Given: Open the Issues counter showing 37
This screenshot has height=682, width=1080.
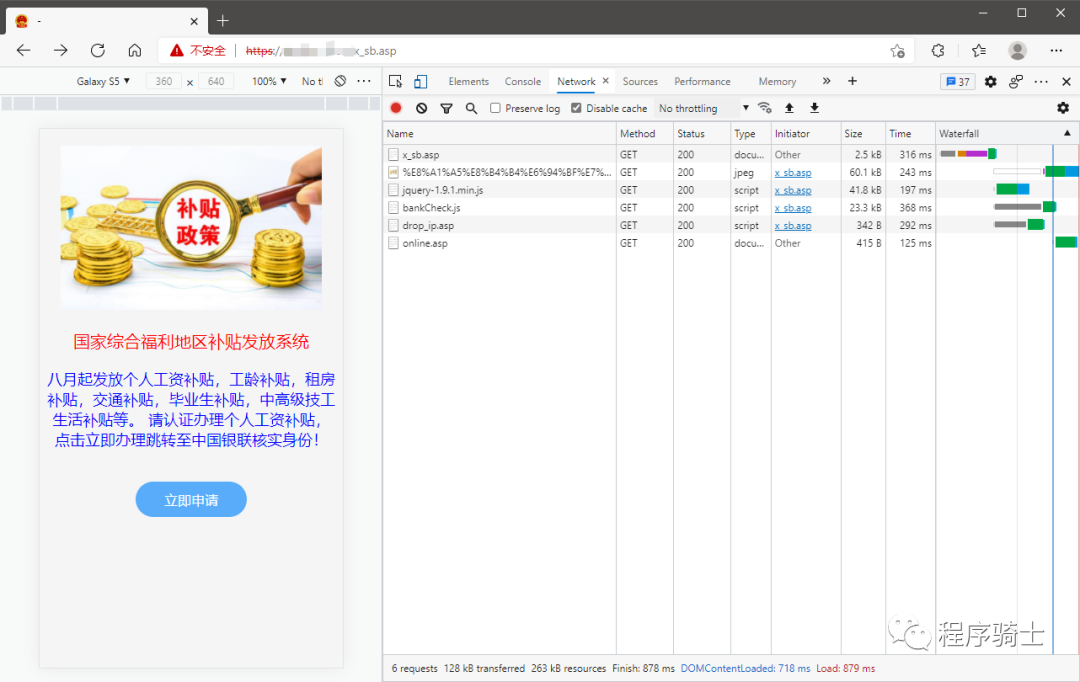Looking at the screenshot, I should click(x=957, y=81).
